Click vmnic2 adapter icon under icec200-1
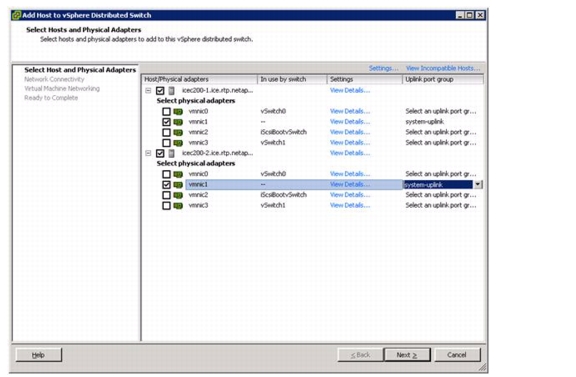576x377 pixels. click(x=178, y=132)
